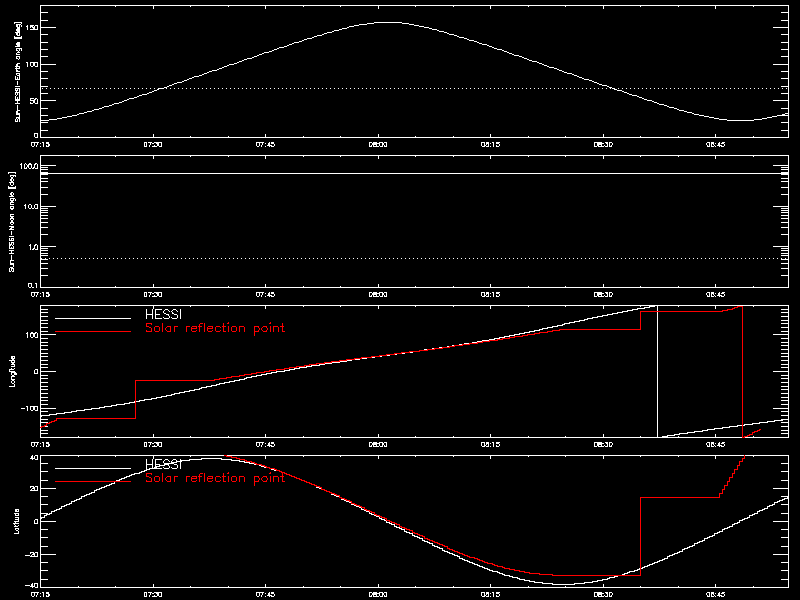Click the -40 tick on Latitude axis

point(32,586)
